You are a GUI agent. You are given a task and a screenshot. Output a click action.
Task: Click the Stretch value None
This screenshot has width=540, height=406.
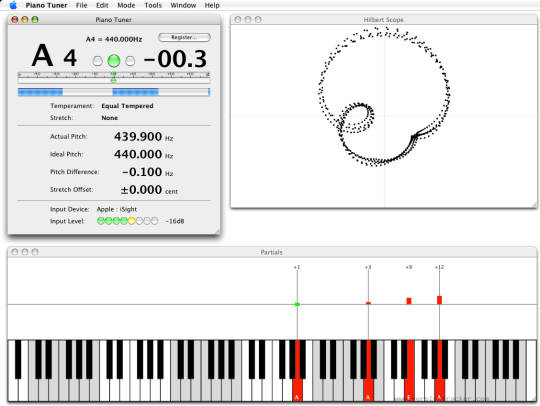click(x=110, y=118)
